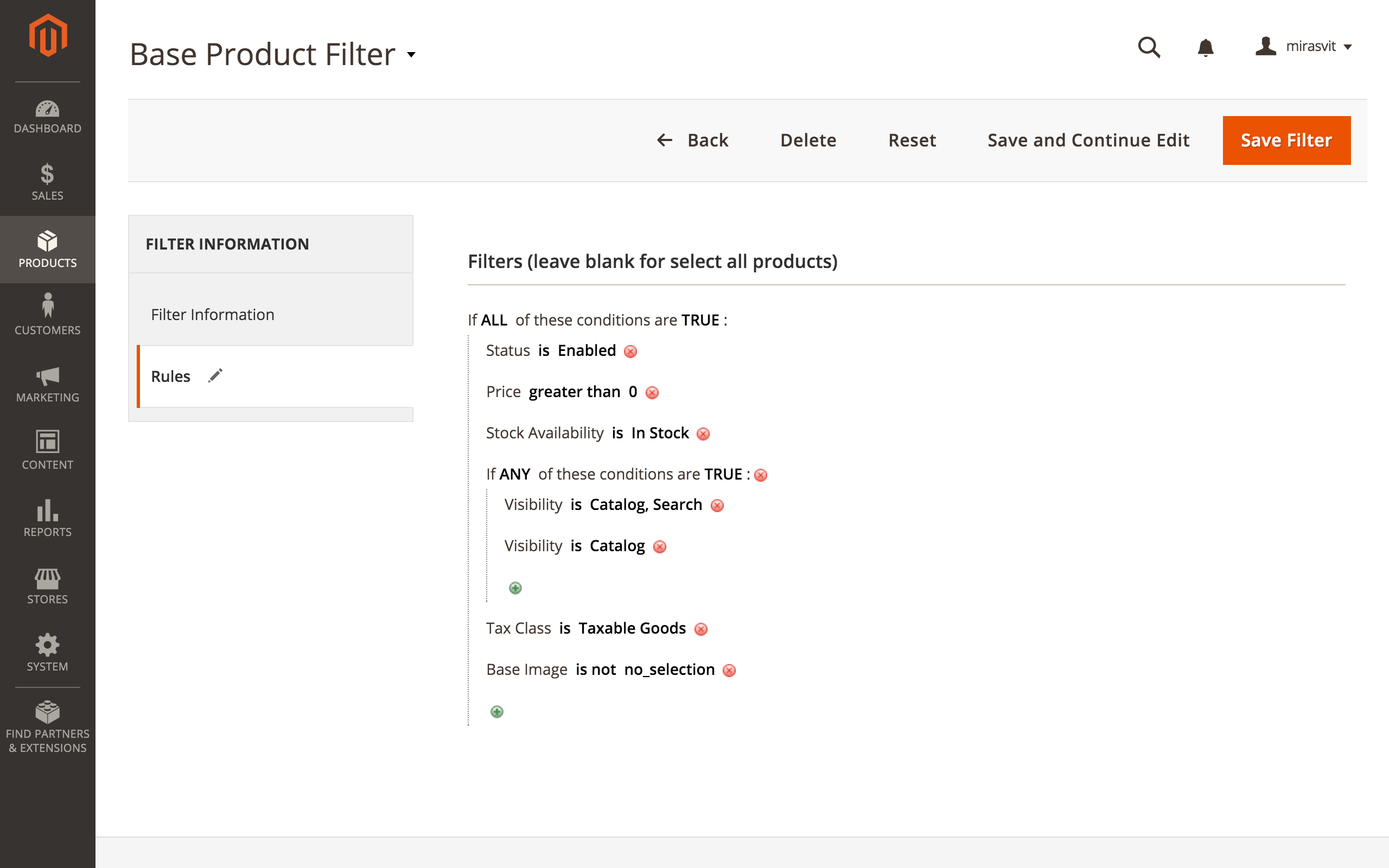The width and height of the screenshot is (1389, 868).
Task: Navigate to Customers section
Action: pyautogui.click(x=47, y=313)
